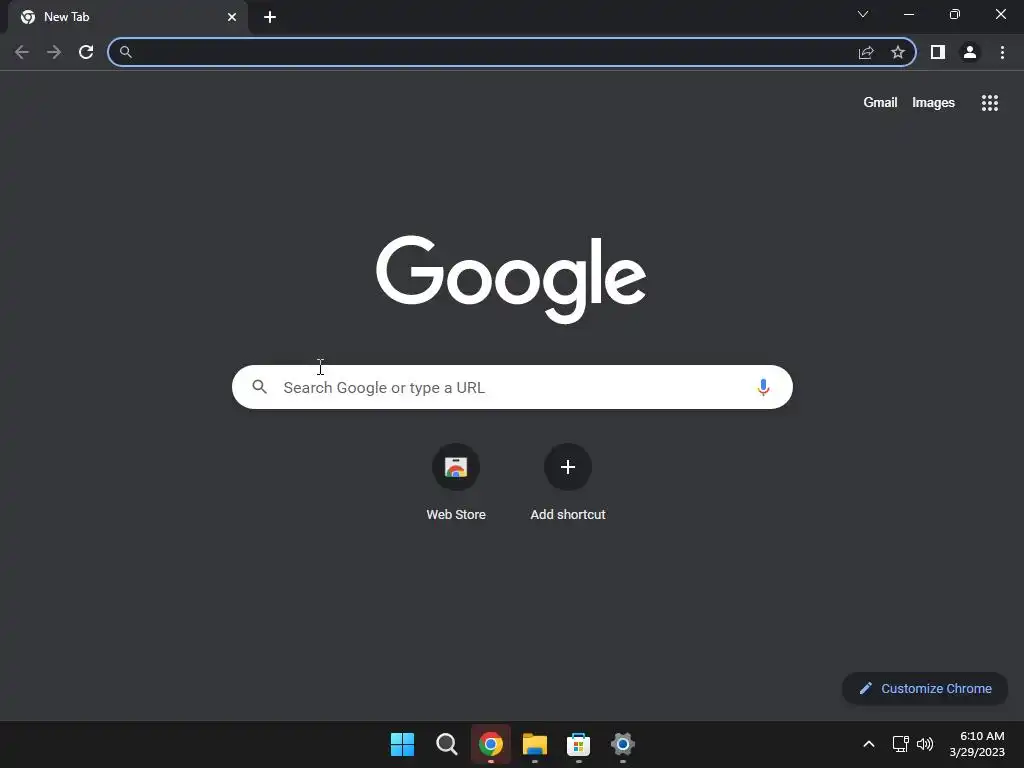Open the Google apps grid
The image size is (1024, 768).
coord(990,103)
